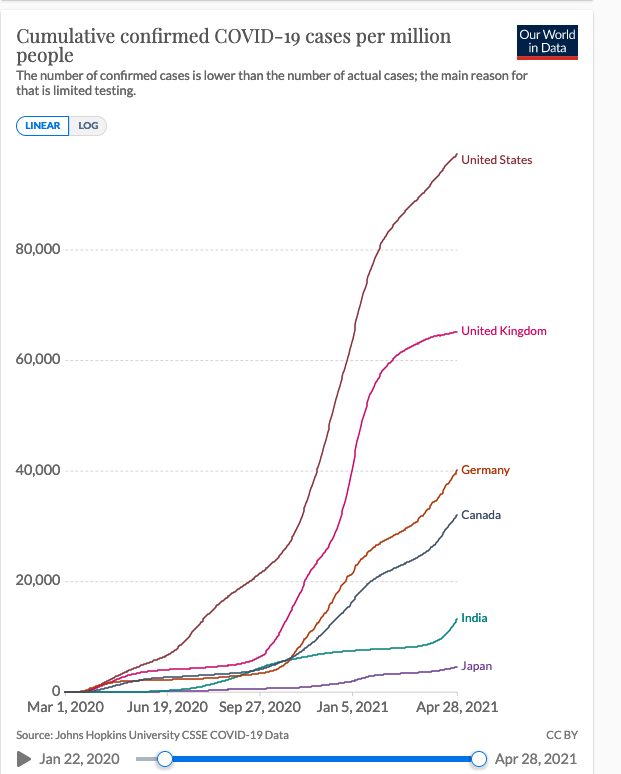
Task: Click the Jan 22, 2020 start date
Action: point(78,759)
